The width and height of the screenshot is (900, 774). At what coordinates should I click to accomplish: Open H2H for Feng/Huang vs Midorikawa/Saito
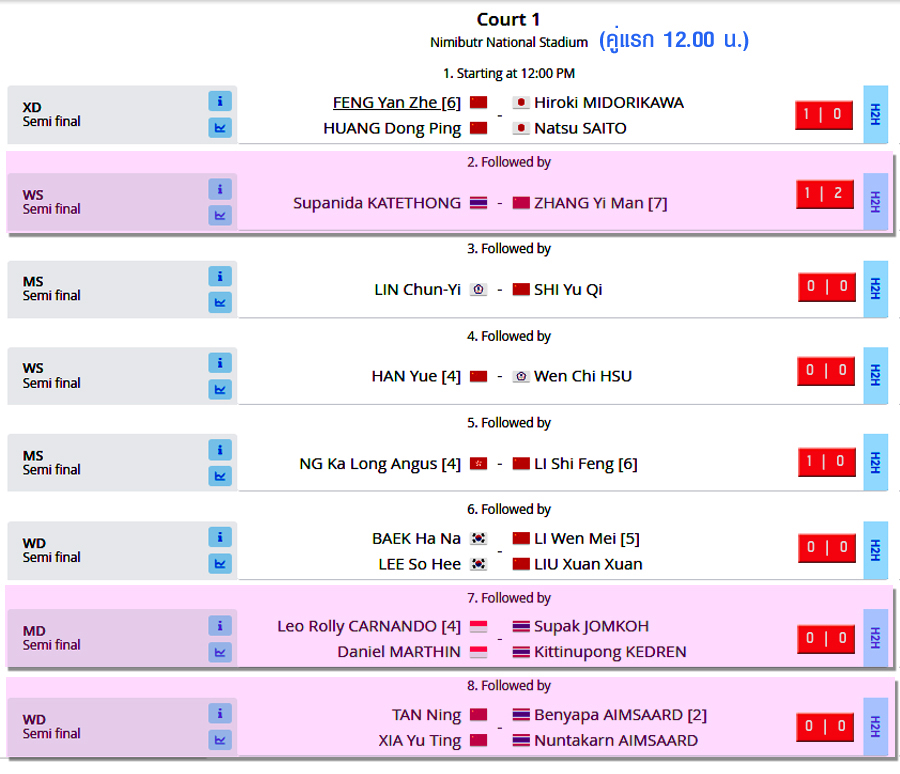coord(875,114)
